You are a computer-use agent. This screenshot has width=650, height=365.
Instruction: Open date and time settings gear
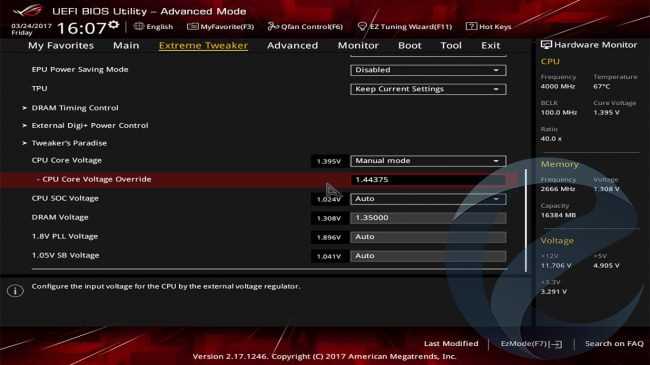(x=114, y=25)
